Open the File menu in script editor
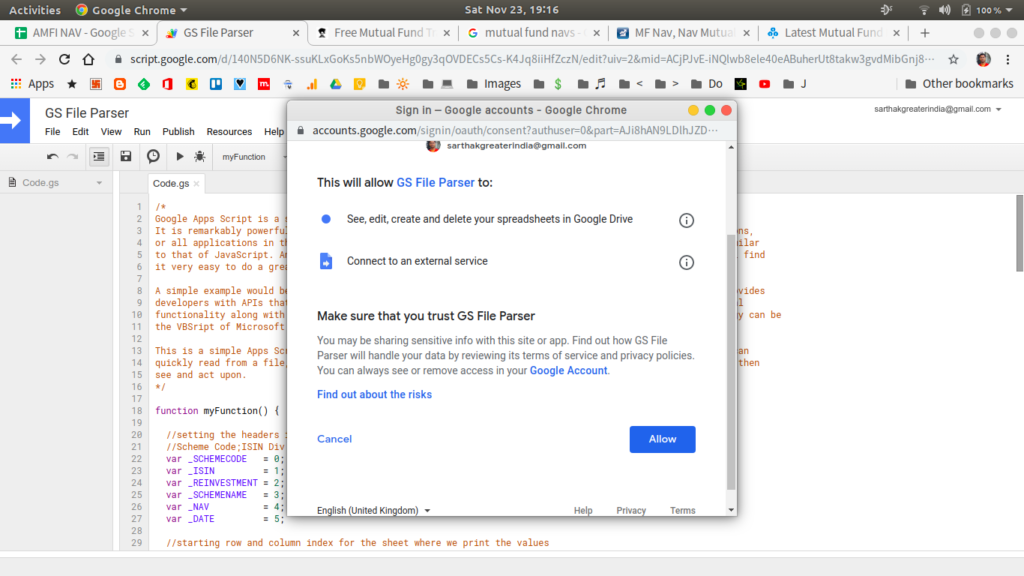This screenshot has height=576, width=1024. [x=52, y=131]
